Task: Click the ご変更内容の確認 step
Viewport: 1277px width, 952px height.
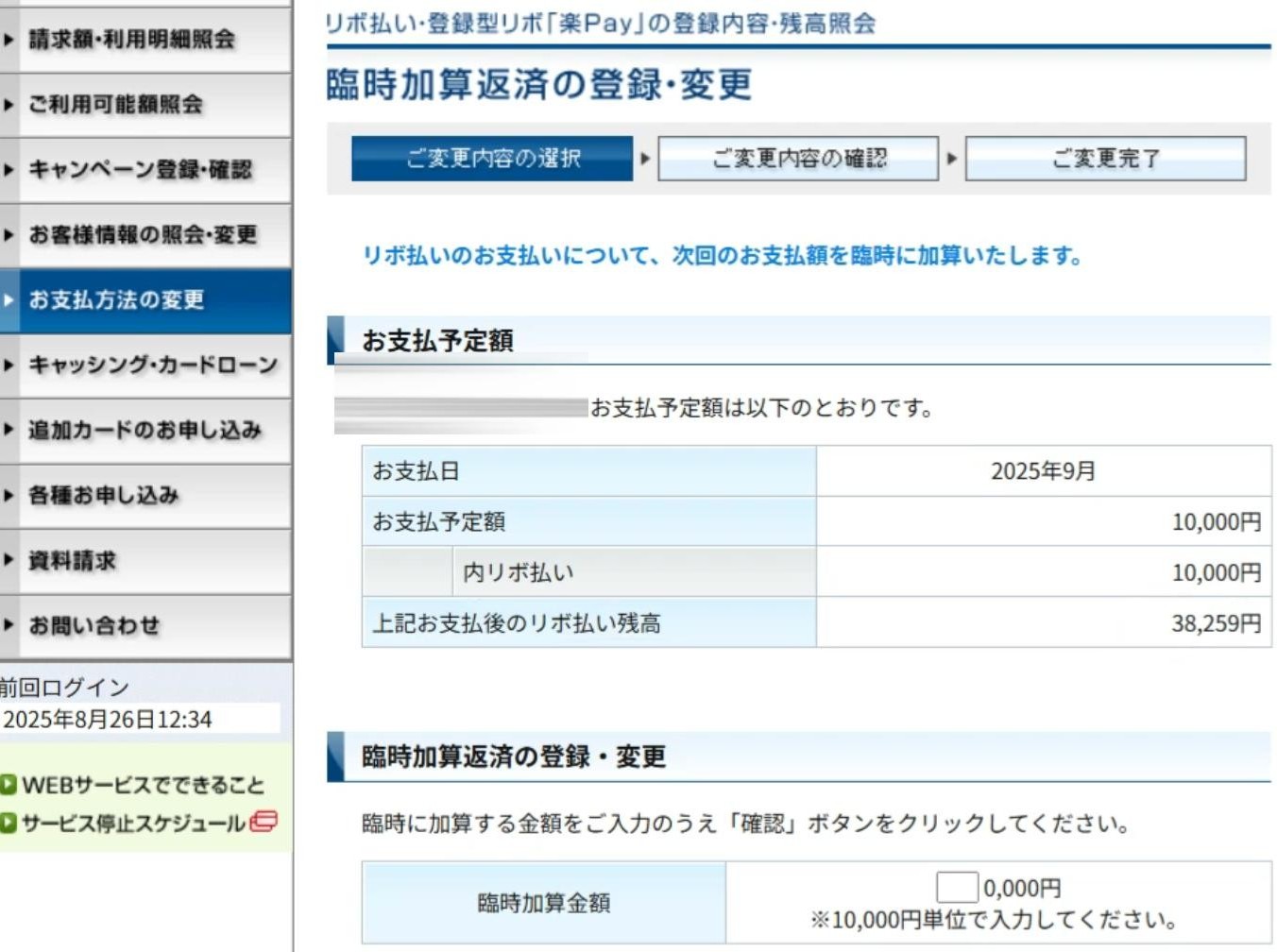Action: [x=798, y=159]
